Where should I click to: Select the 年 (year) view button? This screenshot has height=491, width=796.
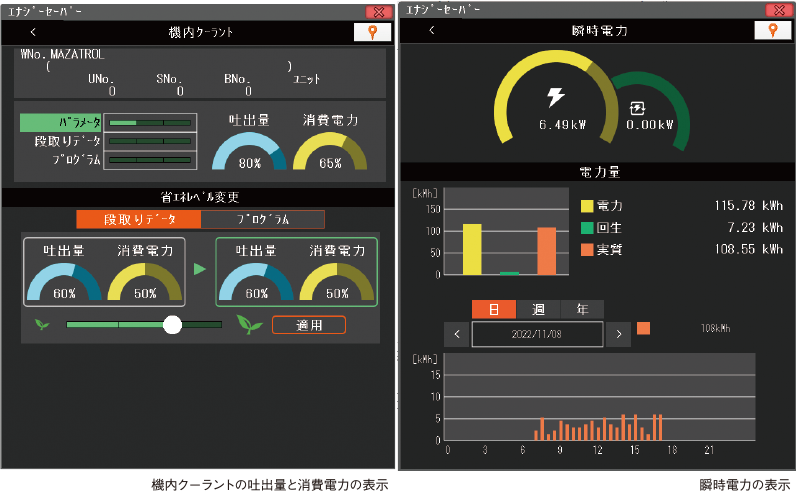[x=581, y=309]
